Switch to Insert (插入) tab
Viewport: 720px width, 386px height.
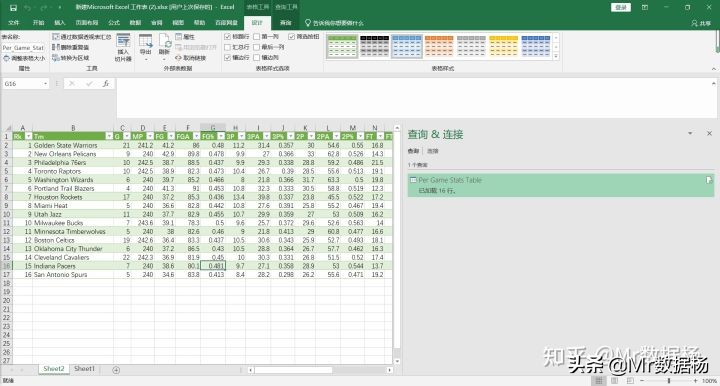tap(60, 22)
